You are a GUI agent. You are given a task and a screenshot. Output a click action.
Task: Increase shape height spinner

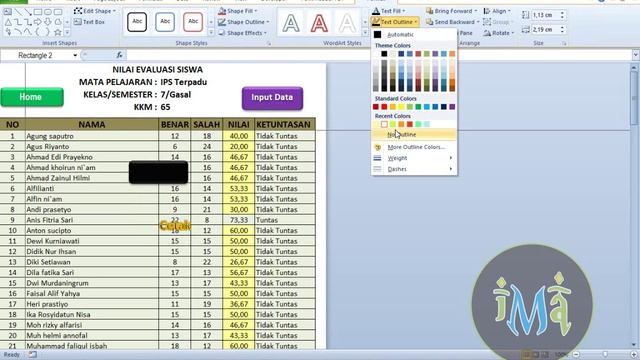coord(562,13)
